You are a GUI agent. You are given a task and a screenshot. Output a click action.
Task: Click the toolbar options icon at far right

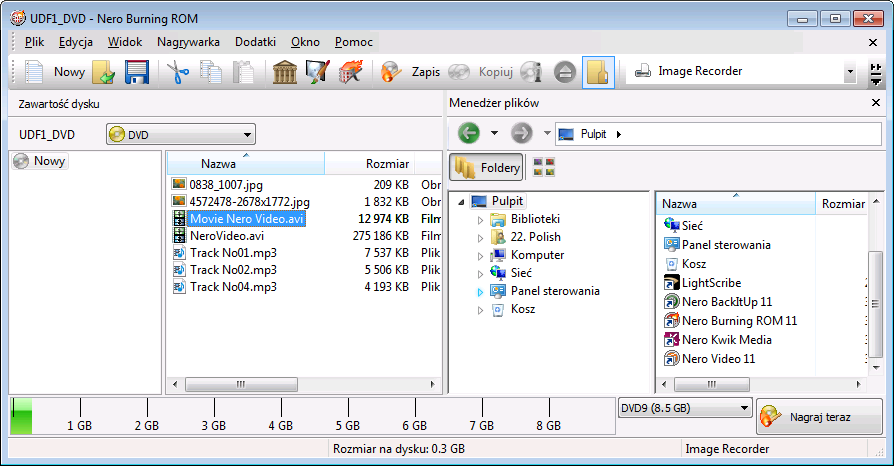pyautogui.click(x=876, y=74)
